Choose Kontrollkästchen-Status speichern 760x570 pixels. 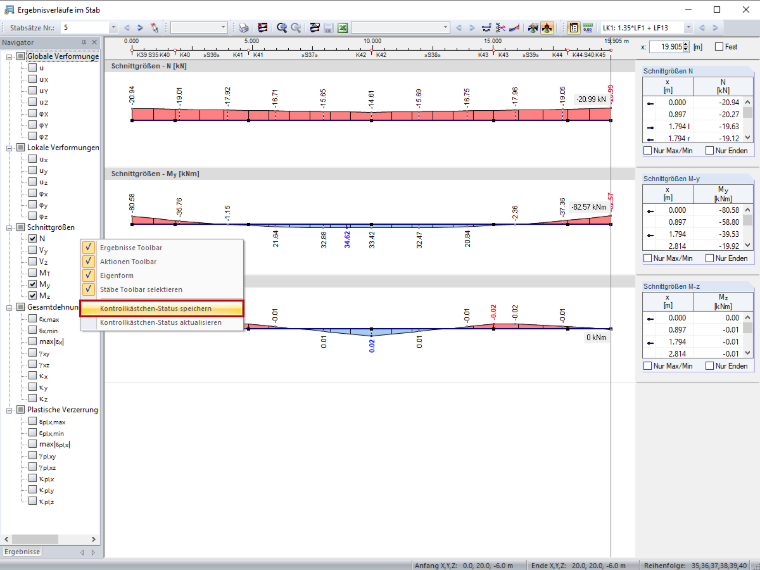click(162, 308)
